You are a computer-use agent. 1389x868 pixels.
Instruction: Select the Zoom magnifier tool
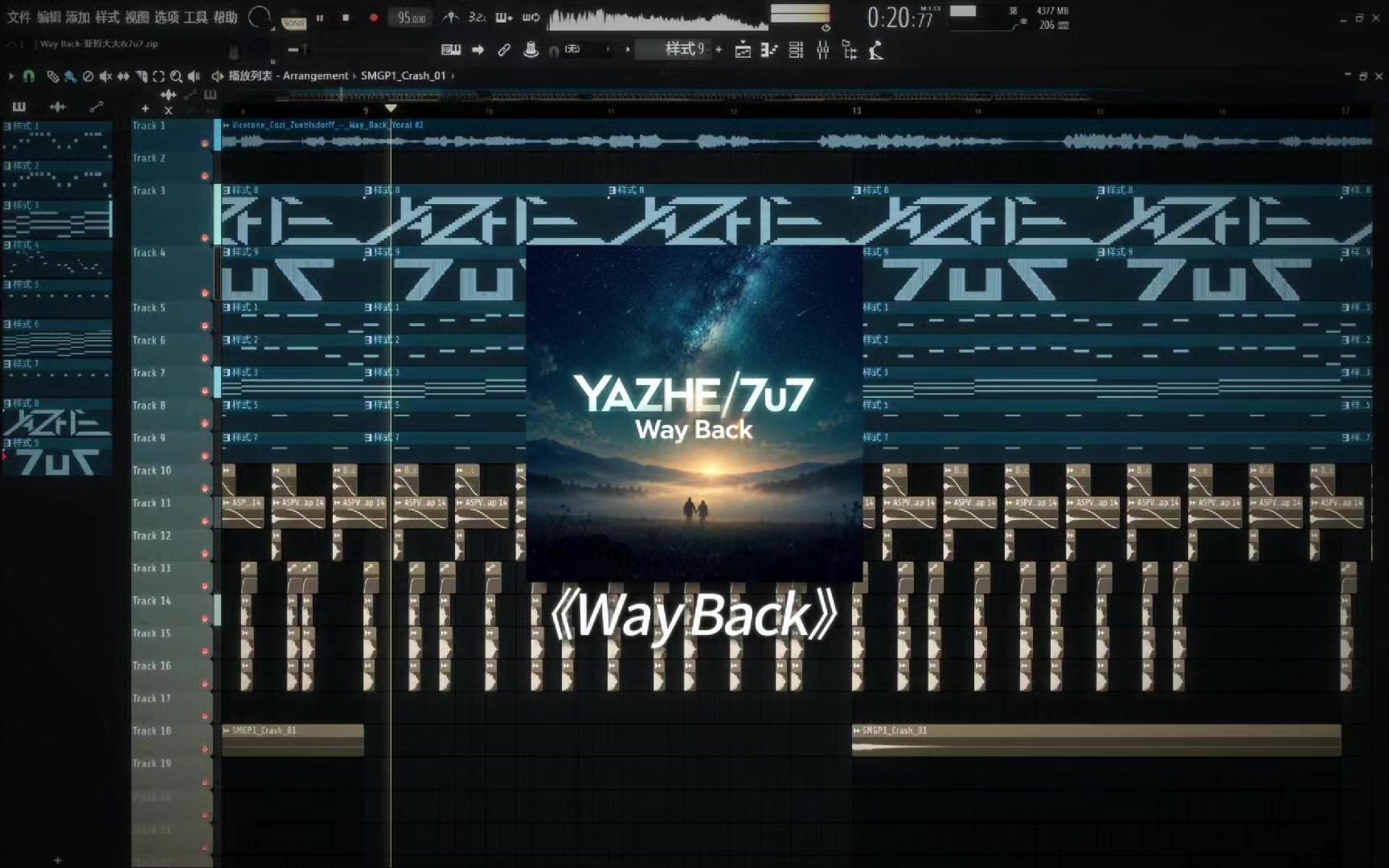pos(176,76)
